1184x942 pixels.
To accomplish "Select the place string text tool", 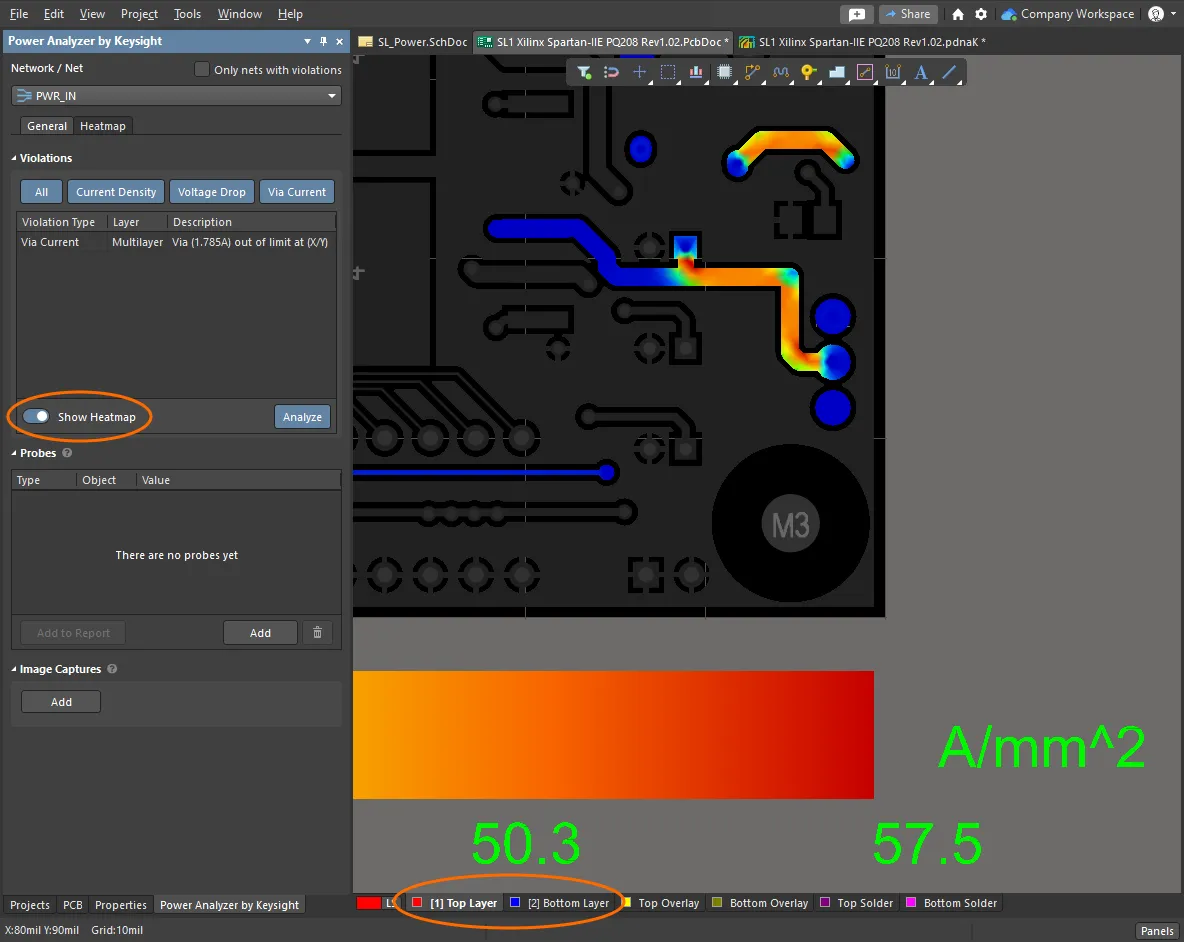I will (921, 72).
